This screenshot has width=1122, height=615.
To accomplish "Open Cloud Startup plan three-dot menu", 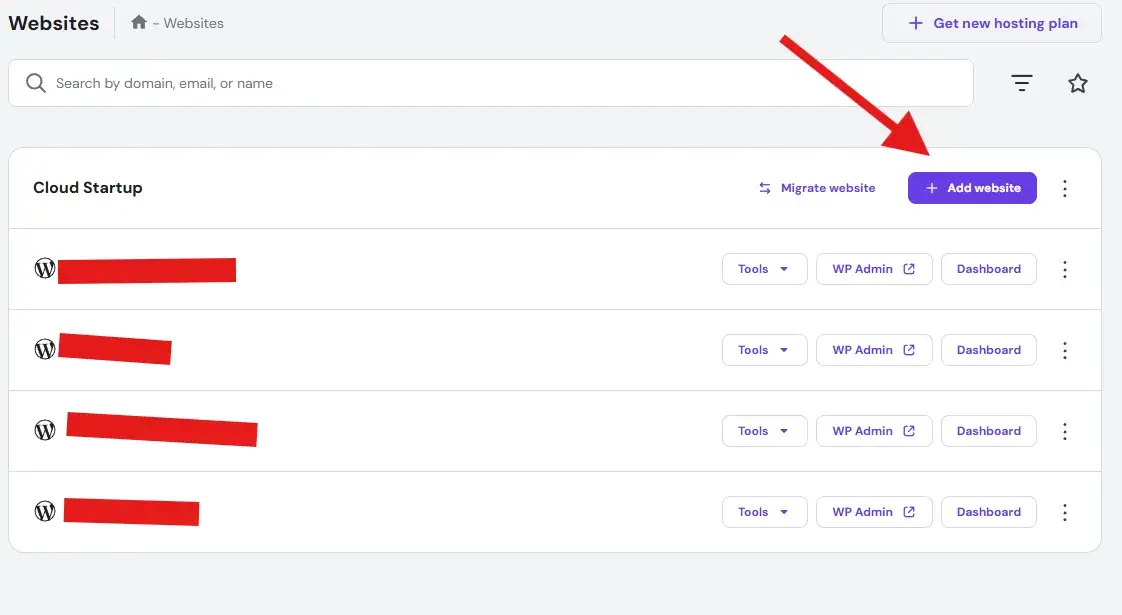I will (1065, 188).
